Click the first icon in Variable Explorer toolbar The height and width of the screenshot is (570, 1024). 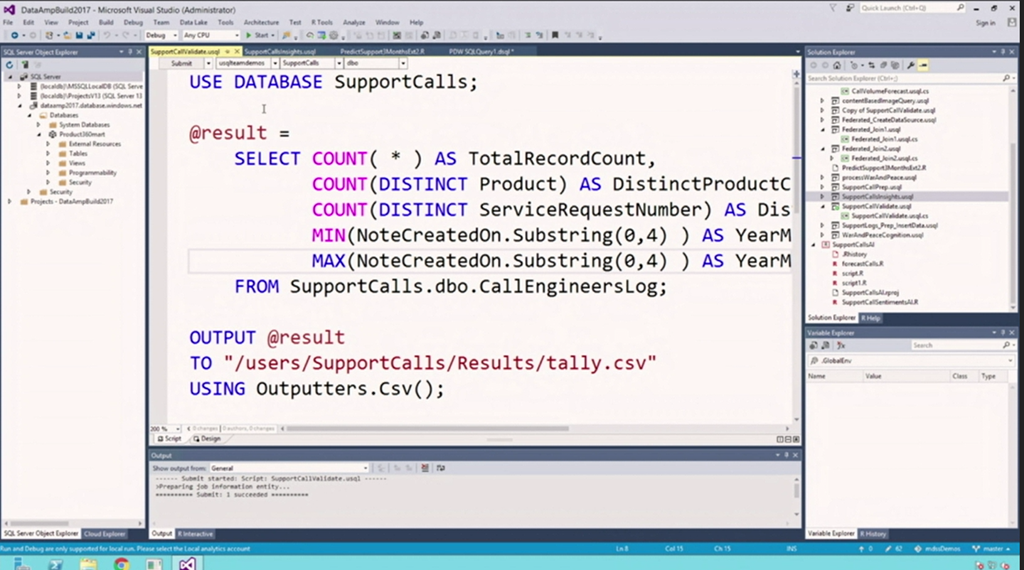[814, 345]
